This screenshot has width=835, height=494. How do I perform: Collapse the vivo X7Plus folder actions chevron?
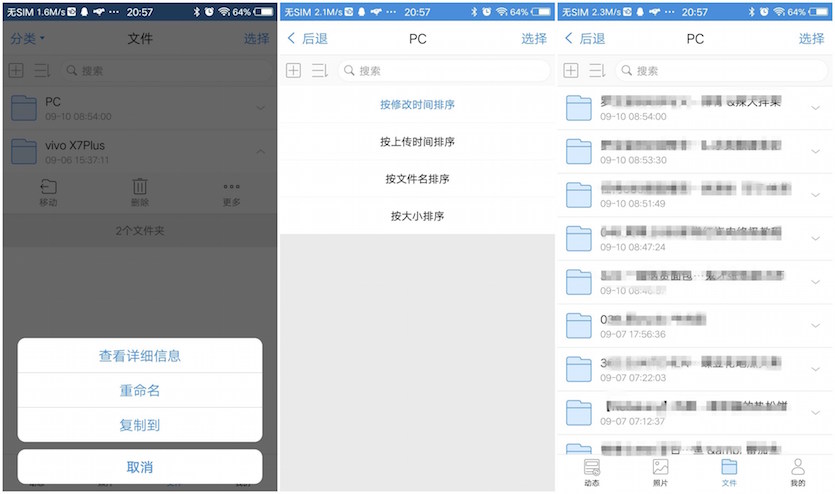click(x=260, y=152)
